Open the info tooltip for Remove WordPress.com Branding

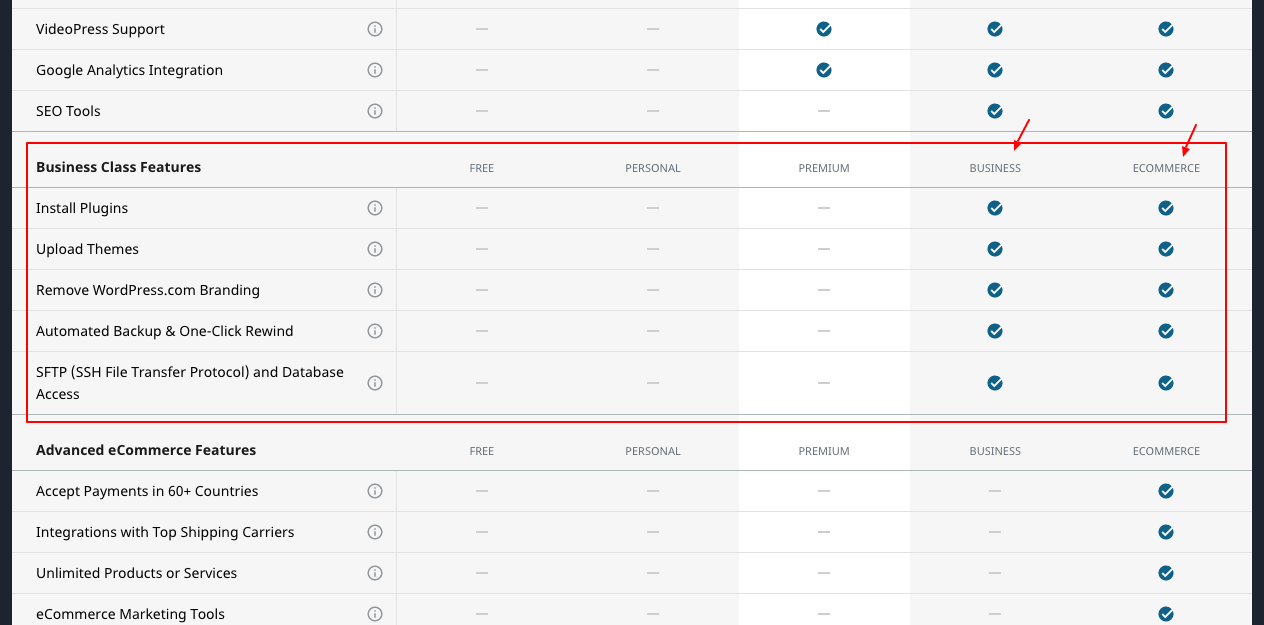coord(375,290)
